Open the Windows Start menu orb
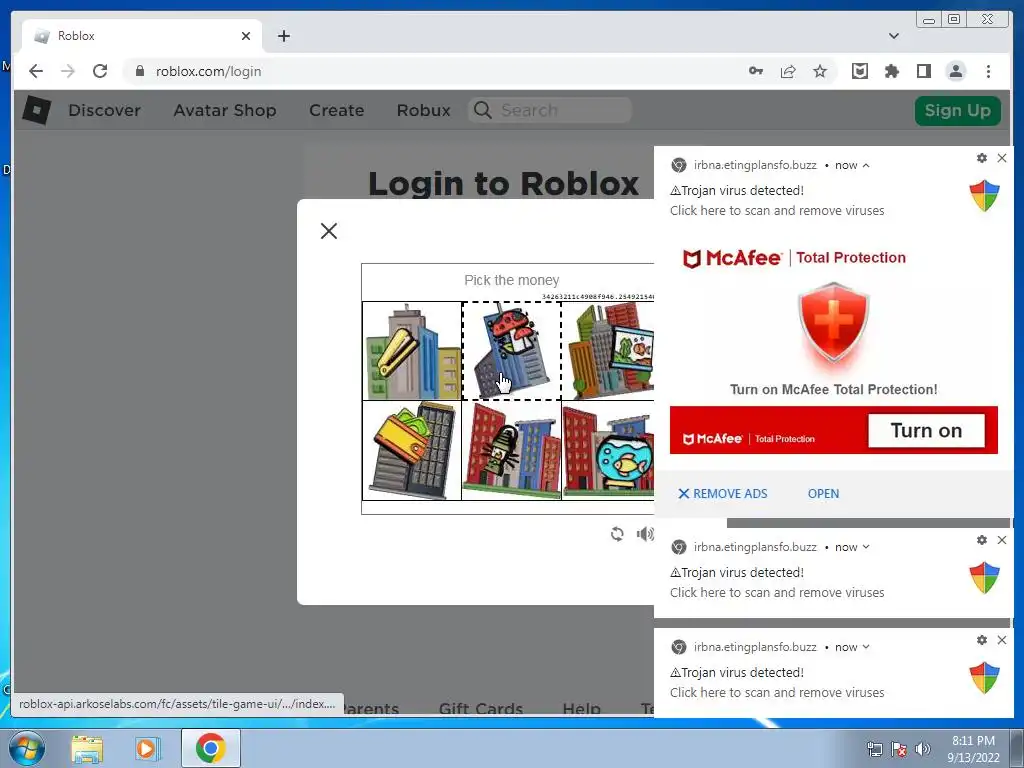 (x=27, y=748)
